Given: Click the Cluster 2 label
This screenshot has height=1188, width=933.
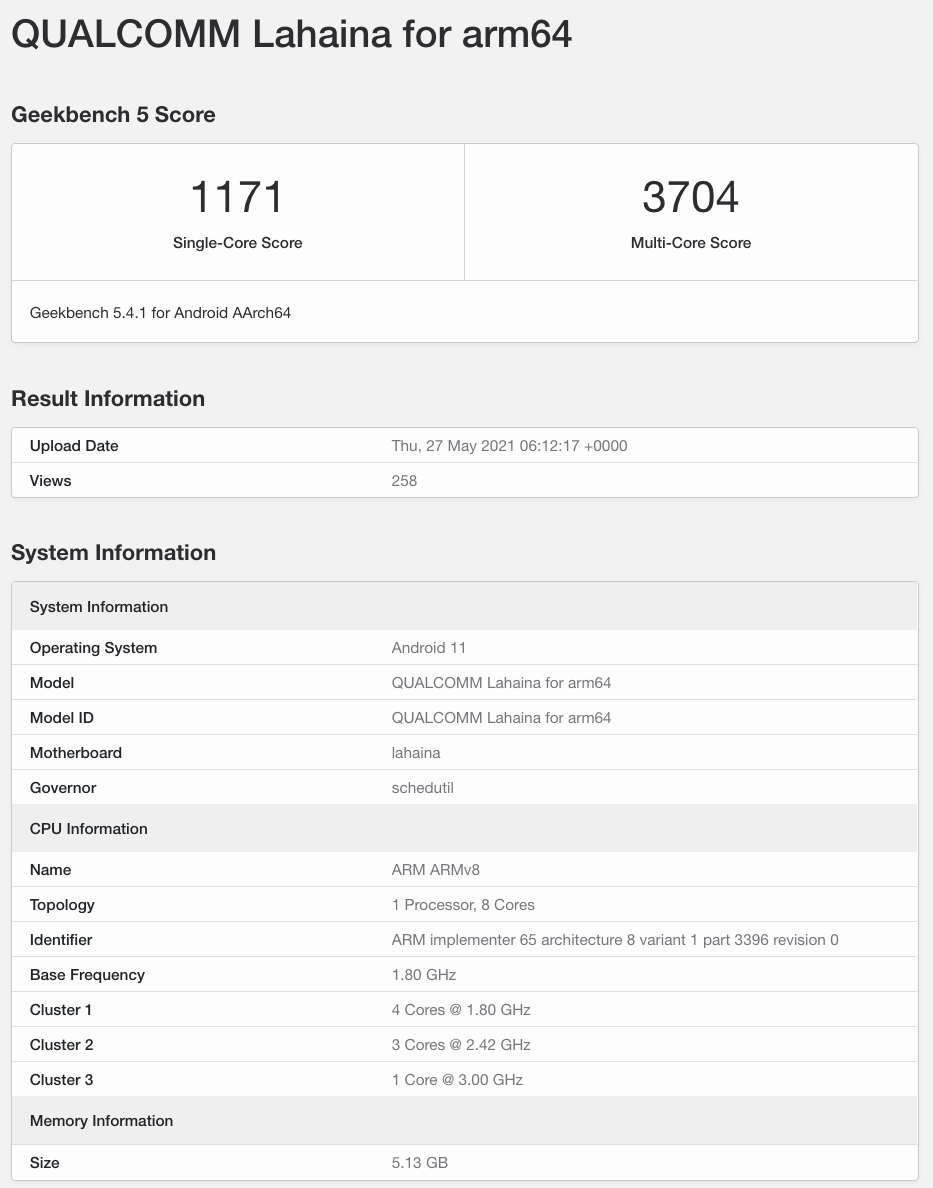Looking at the screenshot, I should tap(61, 1044).
